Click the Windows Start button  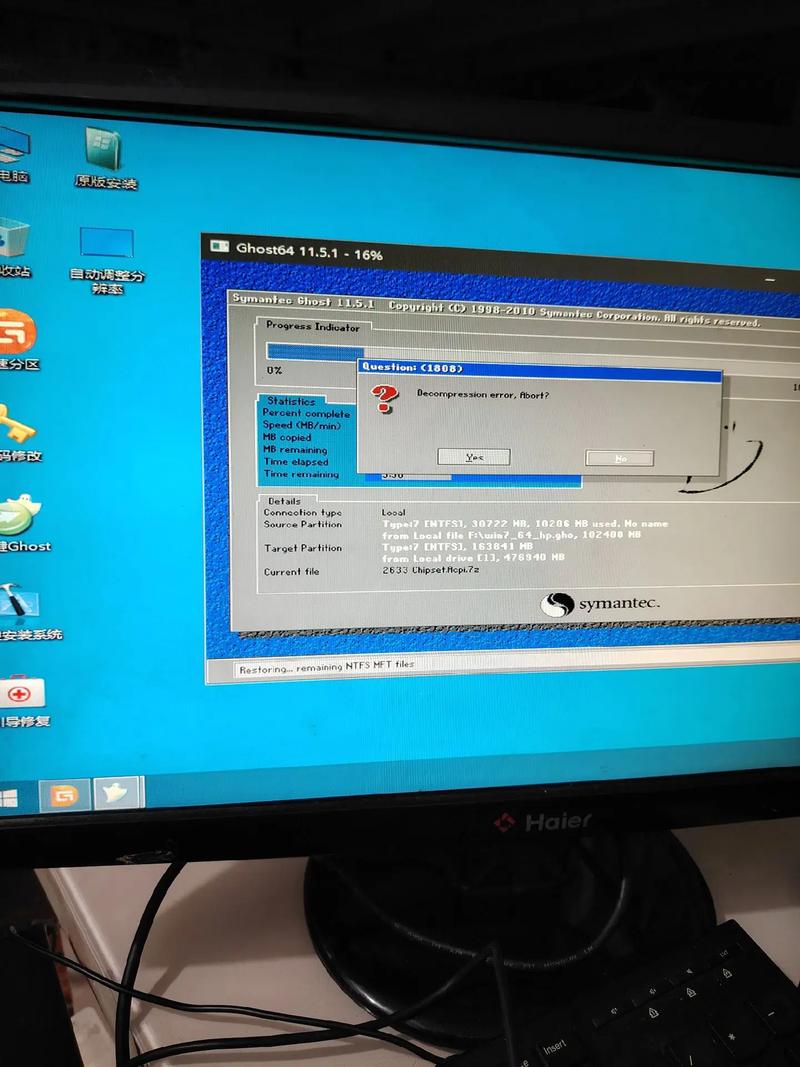click(10, 797)
